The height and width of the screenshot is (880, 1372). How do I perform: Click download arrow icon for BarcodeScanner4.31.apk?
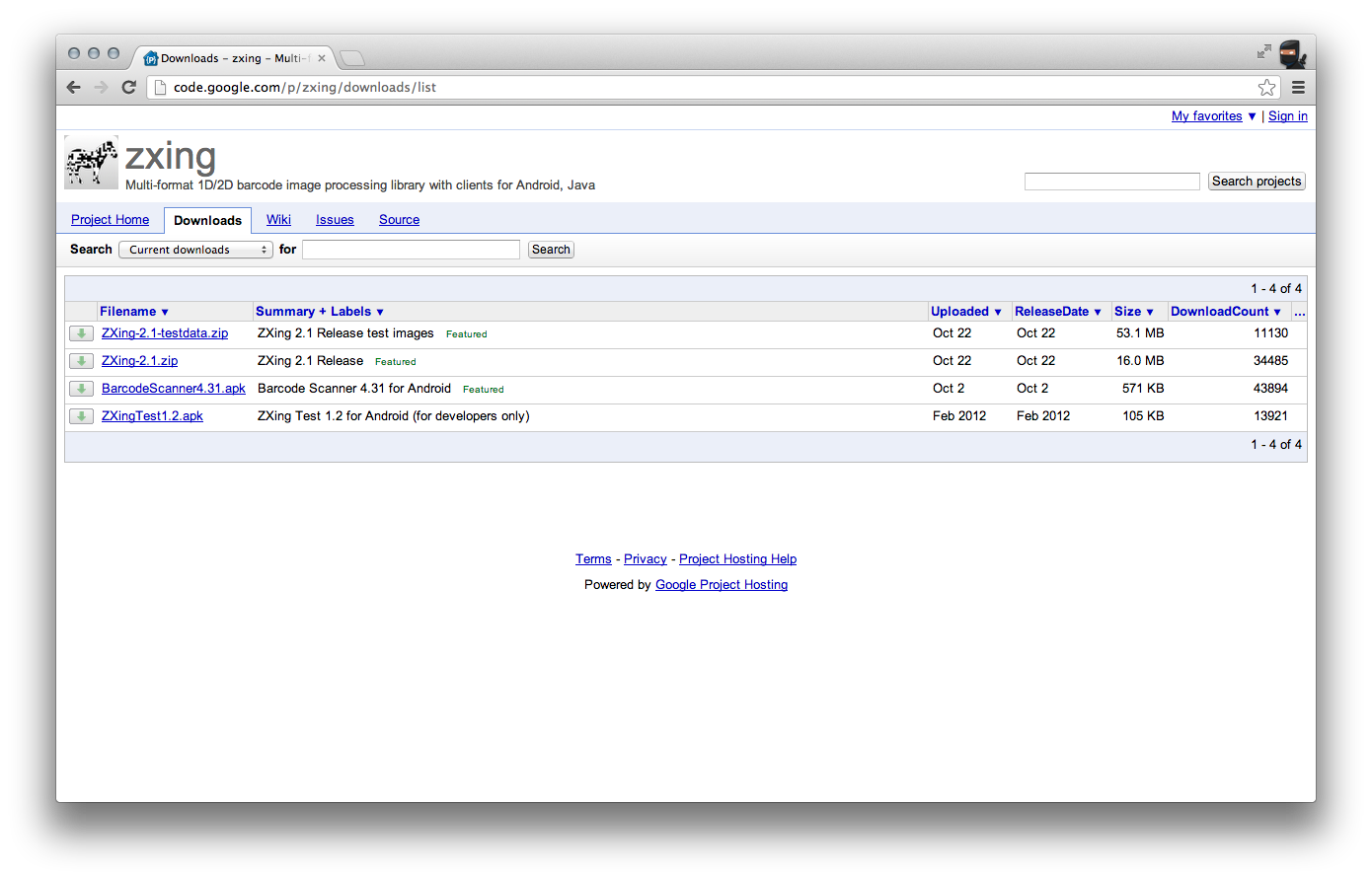click(x=81, y=389)
